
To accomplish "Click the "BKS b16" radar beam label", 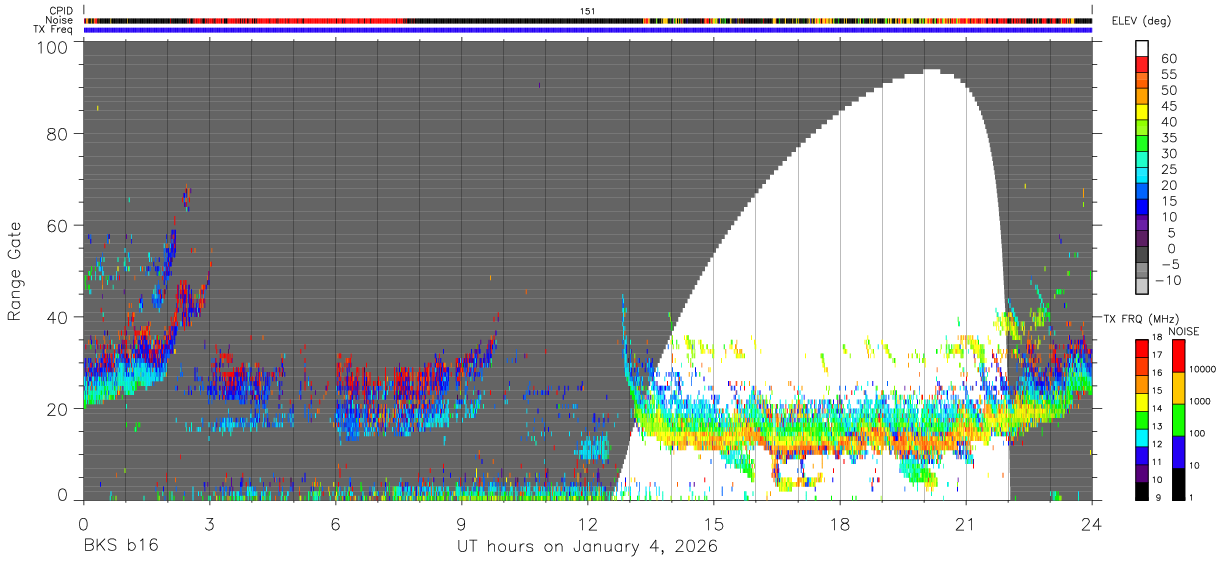I will 120,547.
